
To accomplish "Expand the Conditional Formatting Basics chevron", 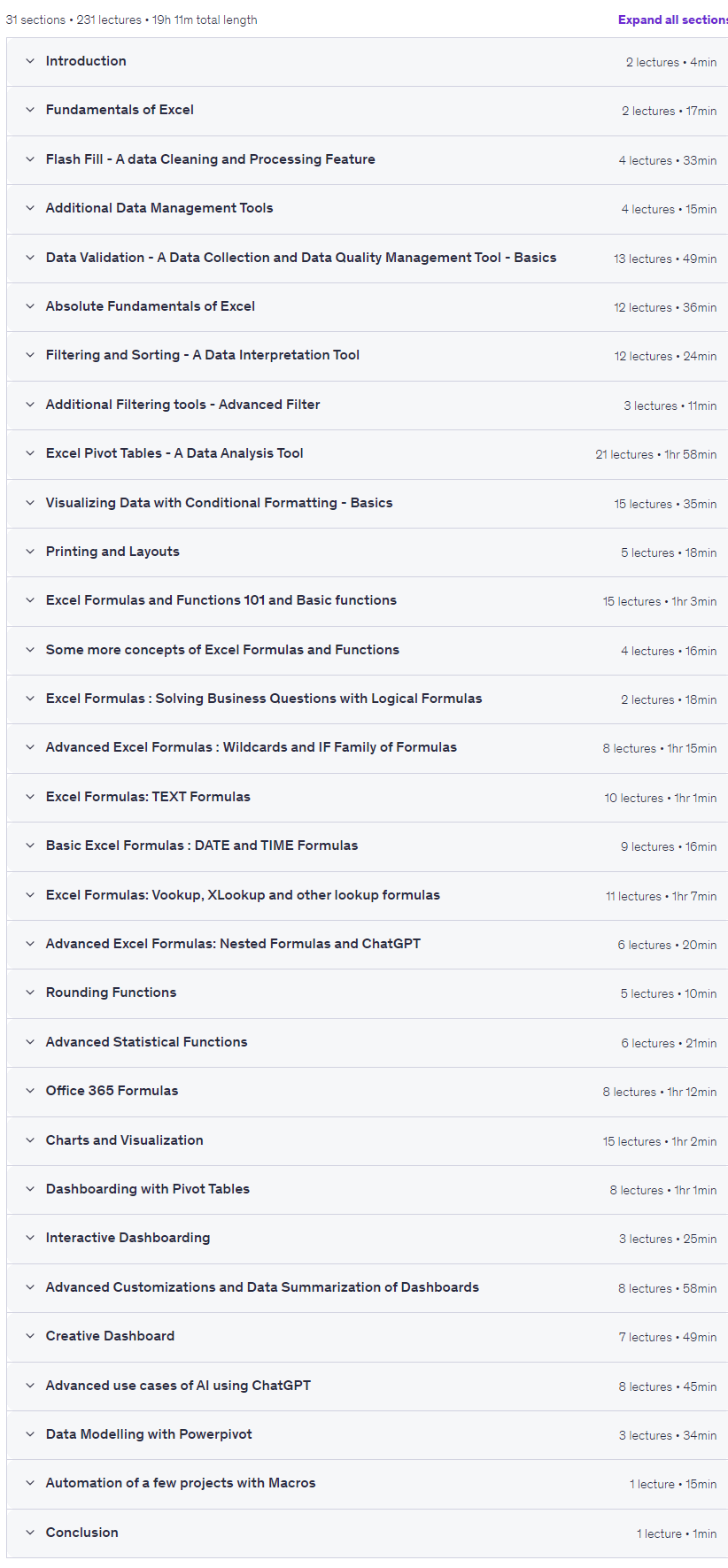I will pos(30,503).
